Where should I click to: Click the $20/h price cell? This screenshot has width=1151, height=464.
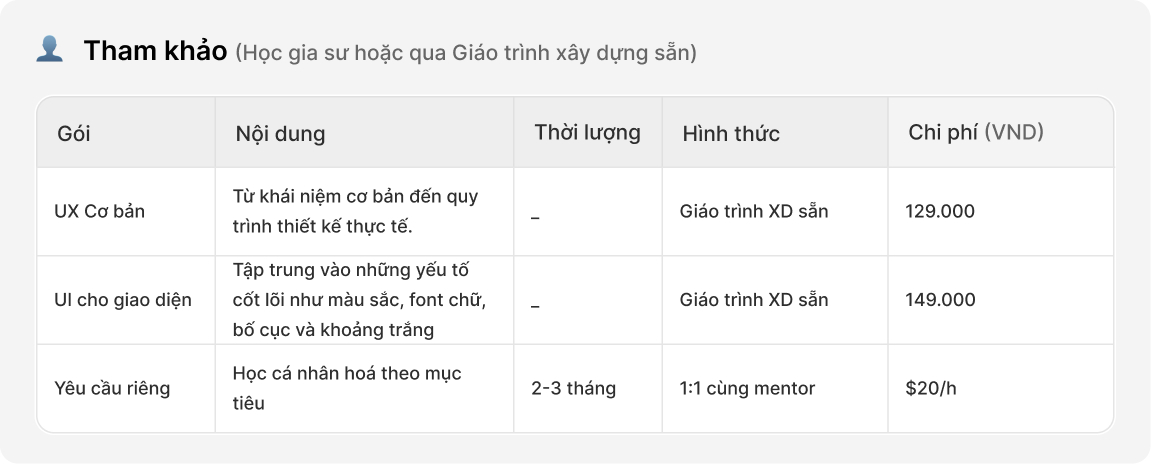tap(930, 388)
